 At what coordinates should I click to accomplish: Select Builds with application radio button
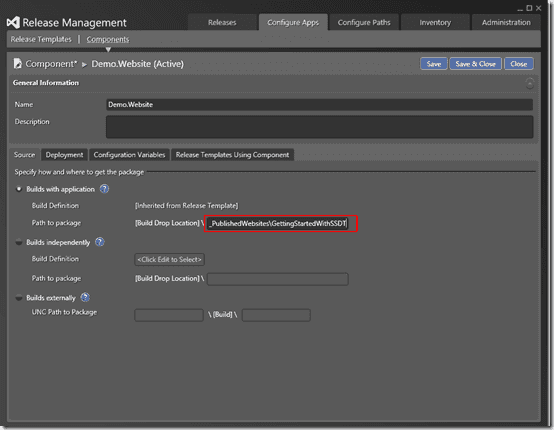[x=19, y=189]
